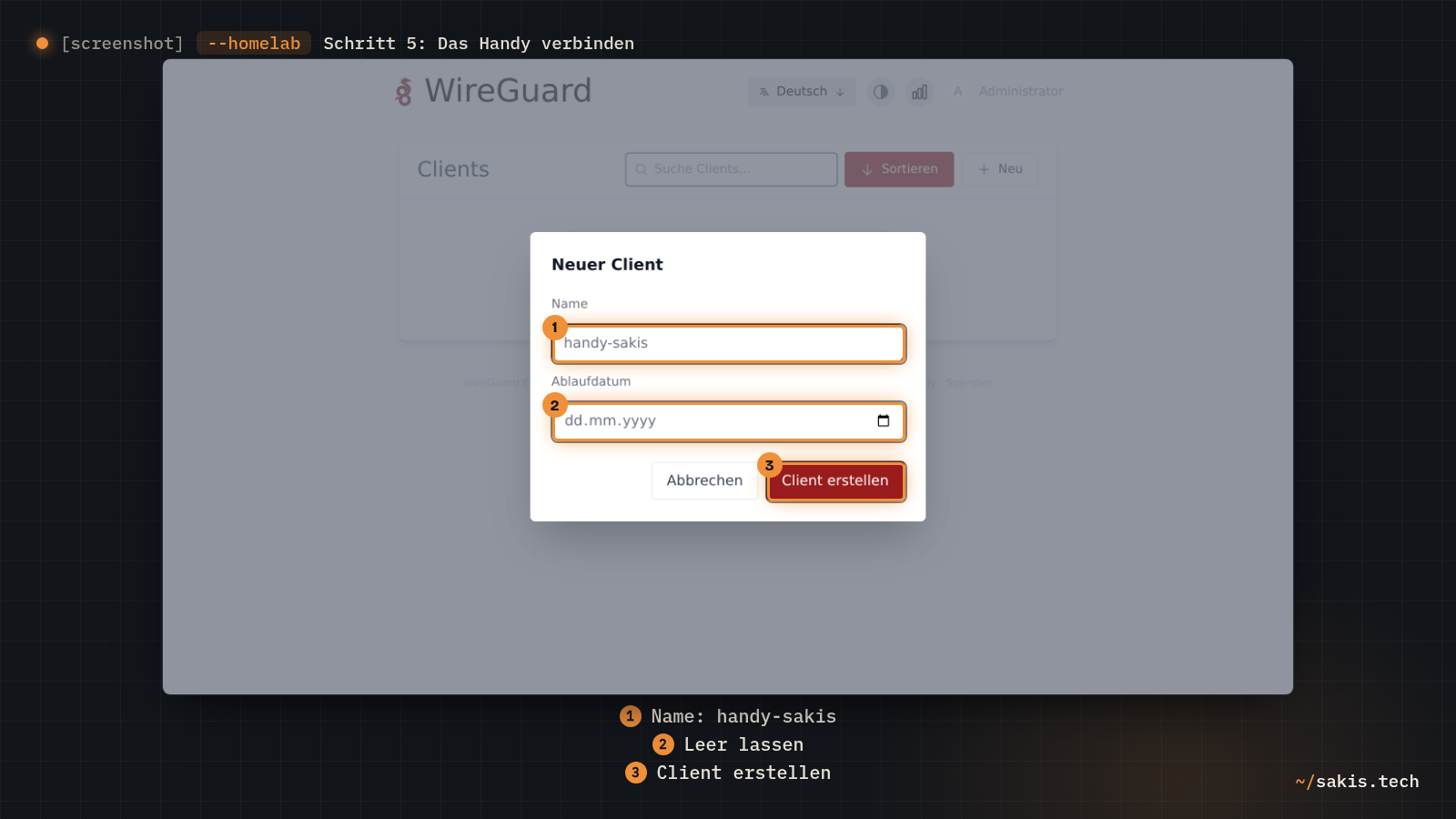This screenshot has height=819, width=1456.
Task: Click the Neu button to add a client
Action: pyautogui.click(x=1000, y=169)
